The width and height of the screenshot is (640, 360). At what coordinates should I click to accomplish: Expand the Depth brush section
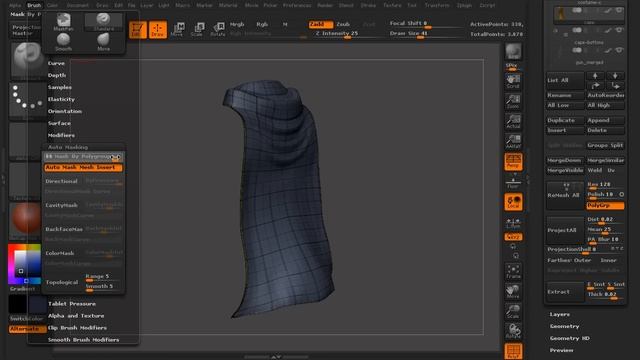(57, 75)
